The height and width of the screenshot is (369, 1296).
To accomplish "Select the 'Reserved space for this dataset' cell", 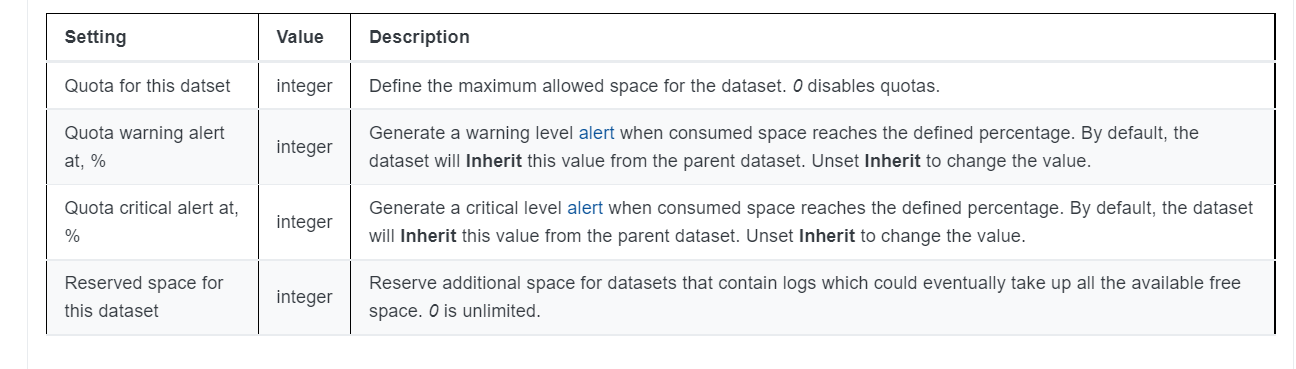I will (153, 297).
